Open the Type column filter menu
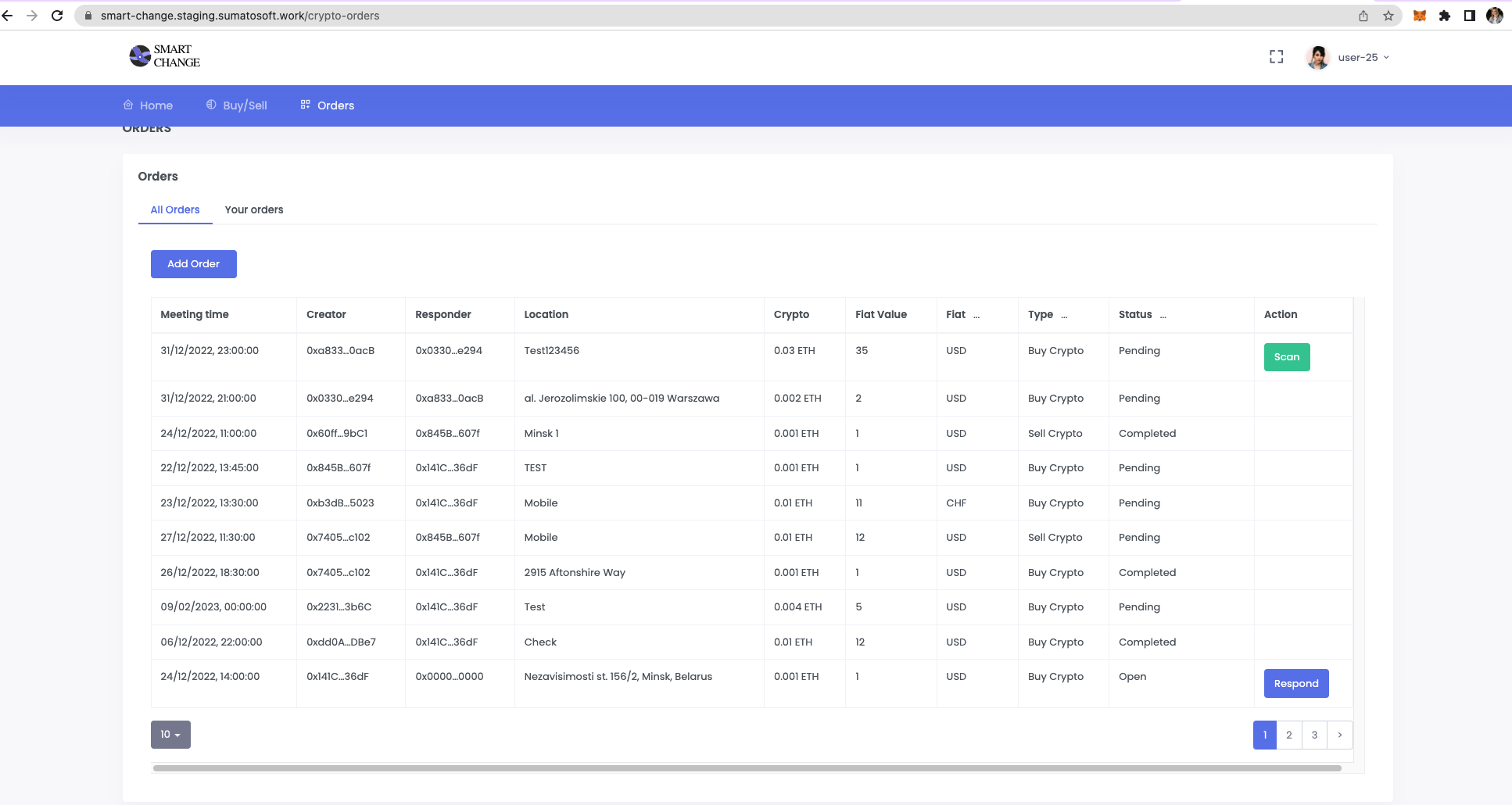This screenshot has height=805, width=1512. coord(1064,315)
